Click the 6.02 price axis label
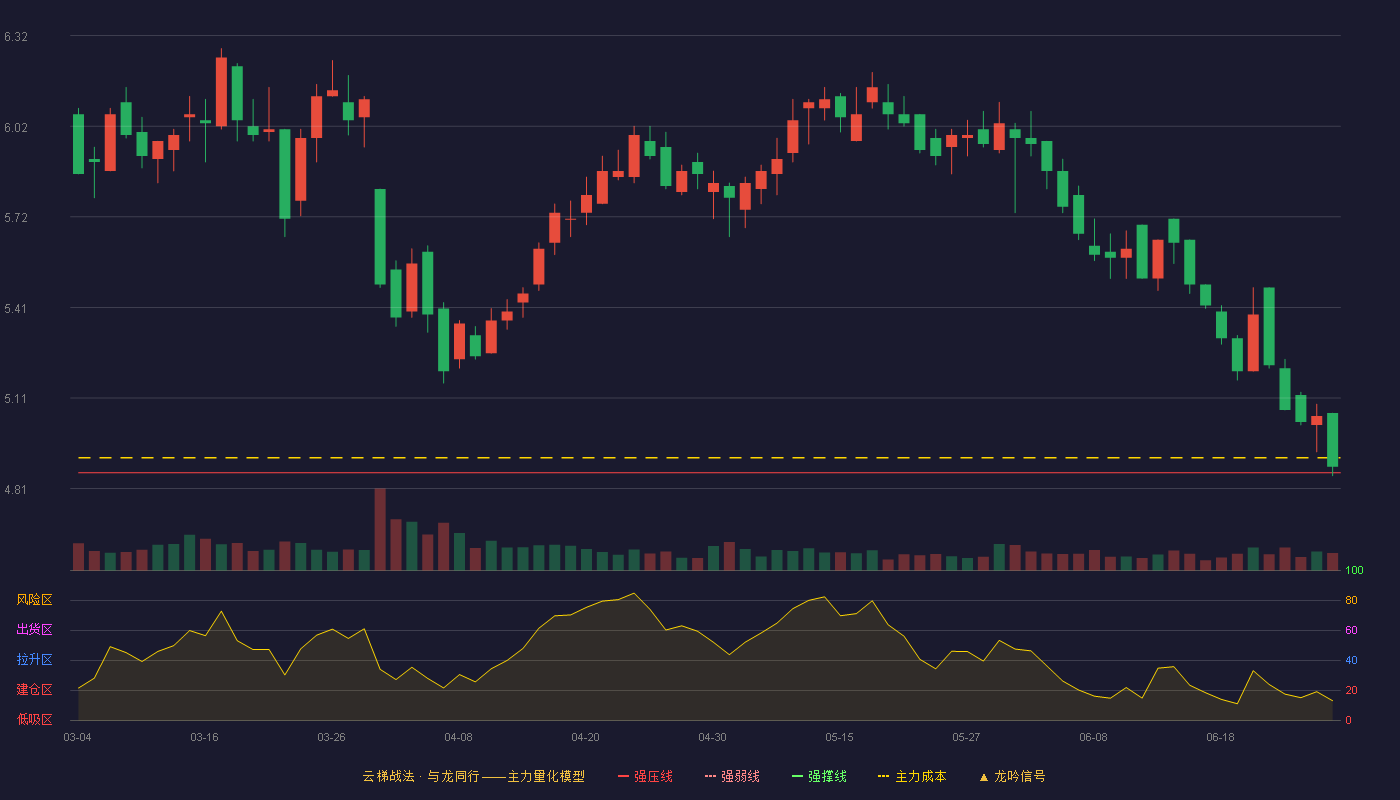Viewport: 1400px width, 800px height. click(16, 127)
